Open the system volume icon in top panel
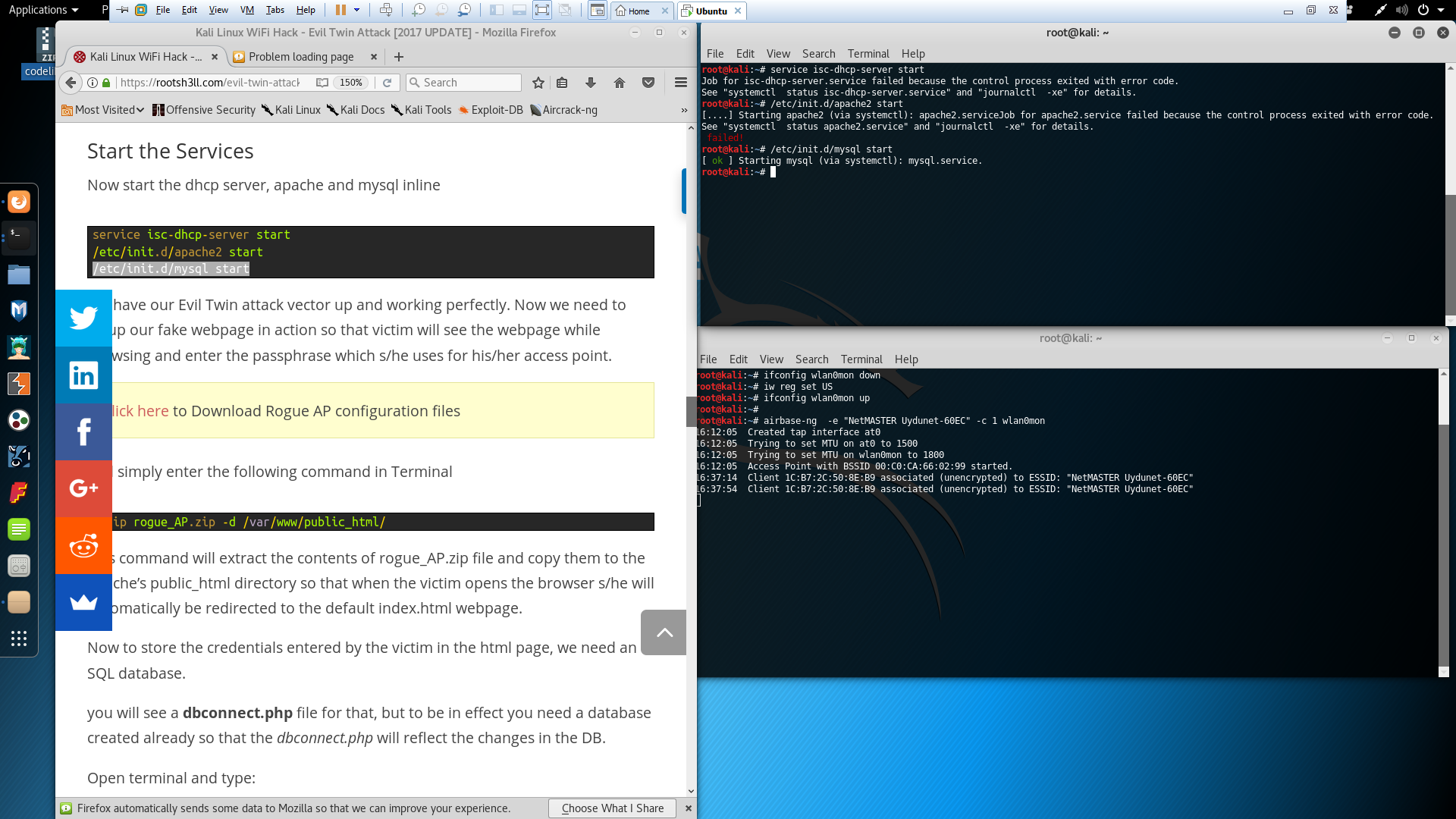Viewport: 1456px width, 819px height. coord(1401,10)
